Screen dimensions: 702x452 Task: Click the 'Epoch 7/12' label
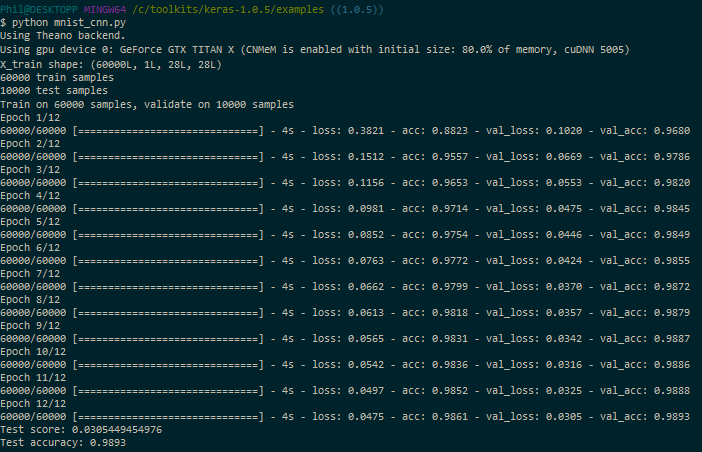pos(30,273)
